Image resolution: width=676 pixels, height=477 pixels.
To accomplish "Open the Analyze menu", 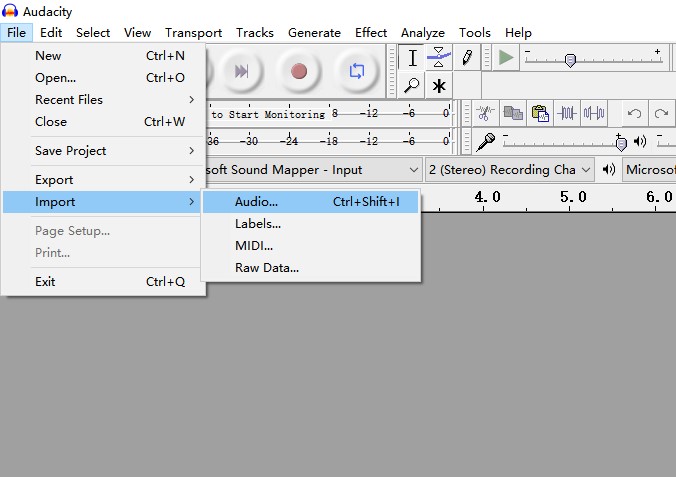I will tap(422, 33).
